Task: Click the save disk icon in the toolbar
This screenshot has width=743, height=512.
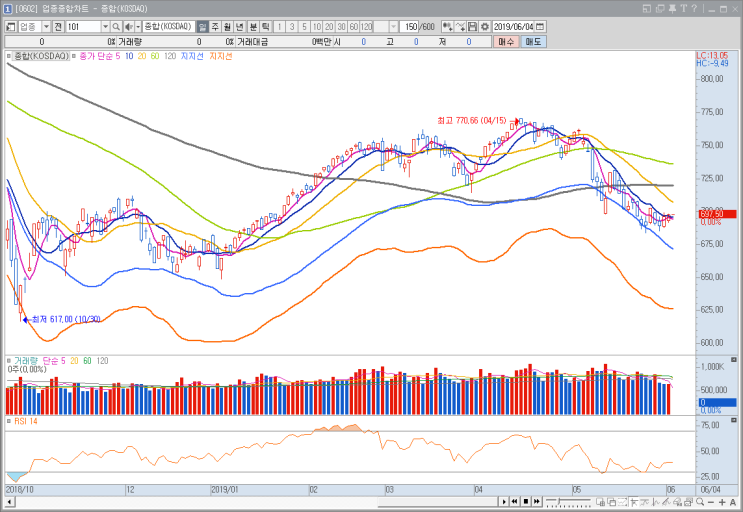Action: coord(472,27)
